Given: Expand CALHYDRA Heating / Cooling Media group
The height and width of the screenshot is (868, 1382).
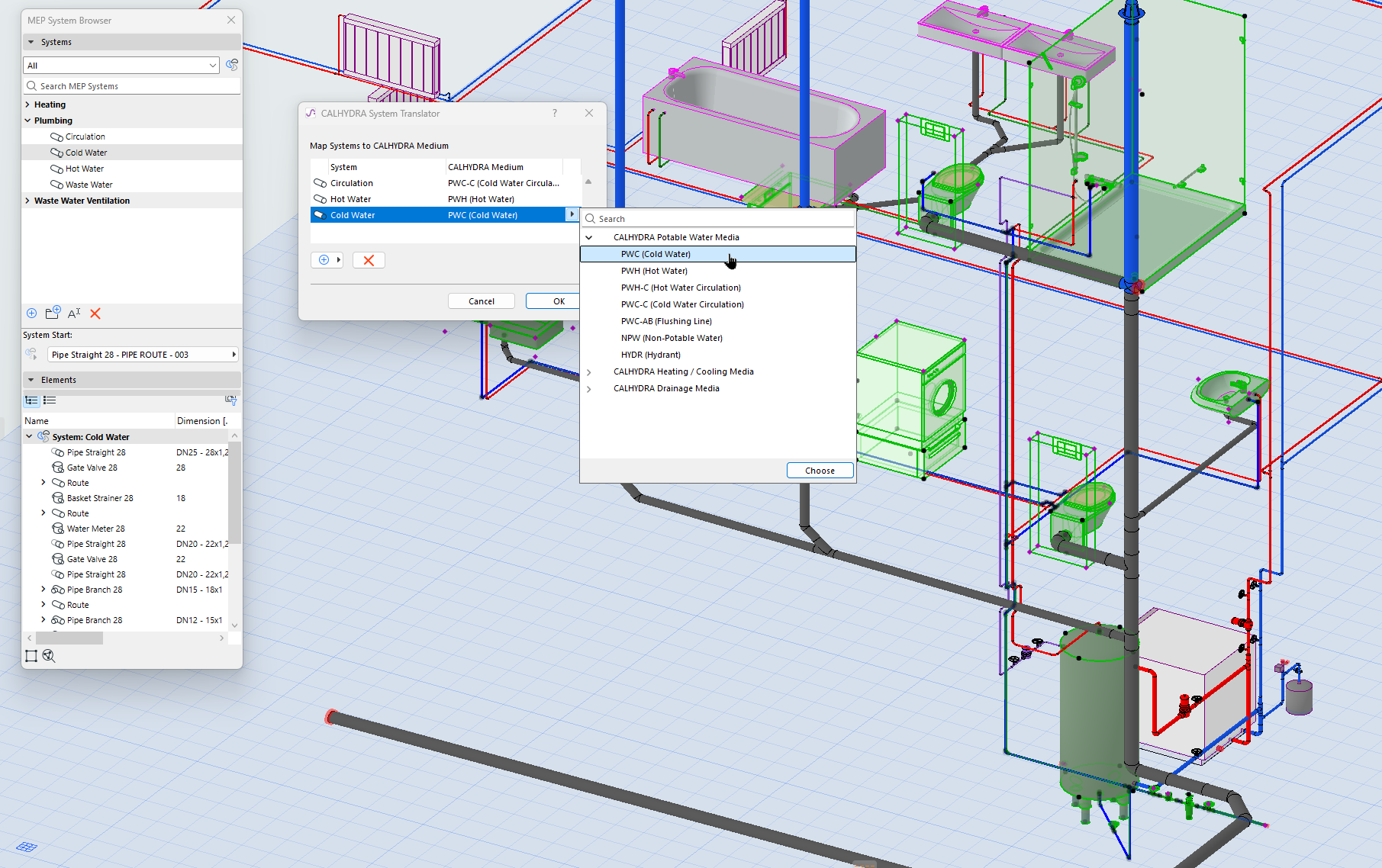Looking at the screenshot, I should point(588,372).
